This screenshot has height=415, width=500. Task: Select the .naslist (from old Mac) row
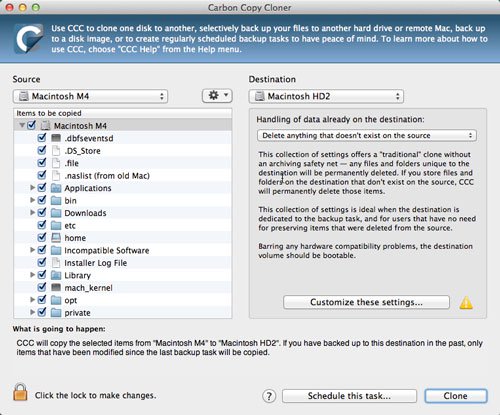(123, 175)
